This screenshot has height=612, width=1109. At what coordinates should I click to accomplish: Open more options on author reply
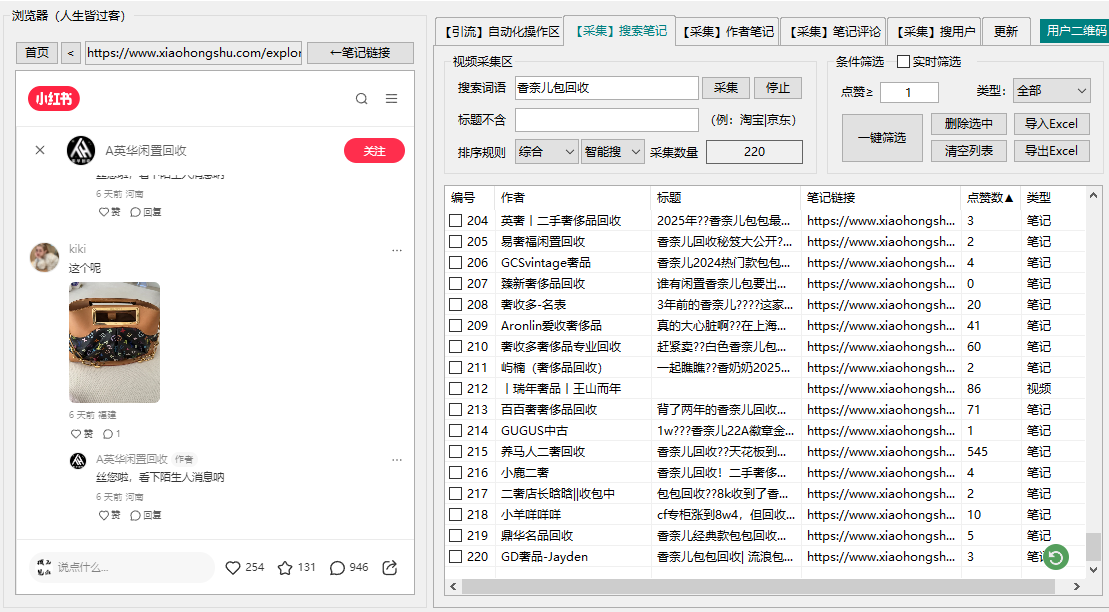[x=397, y=460]
